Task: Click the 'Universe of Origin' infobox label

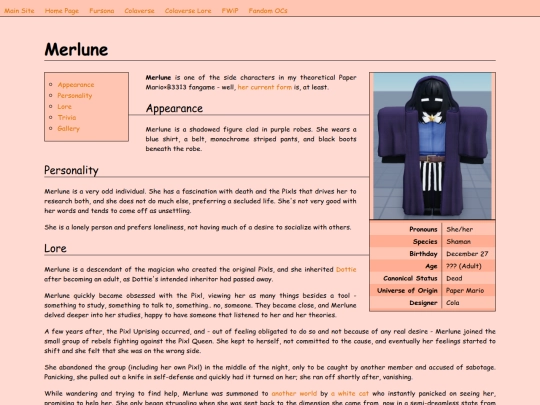Action: click(x=407, y=291)
